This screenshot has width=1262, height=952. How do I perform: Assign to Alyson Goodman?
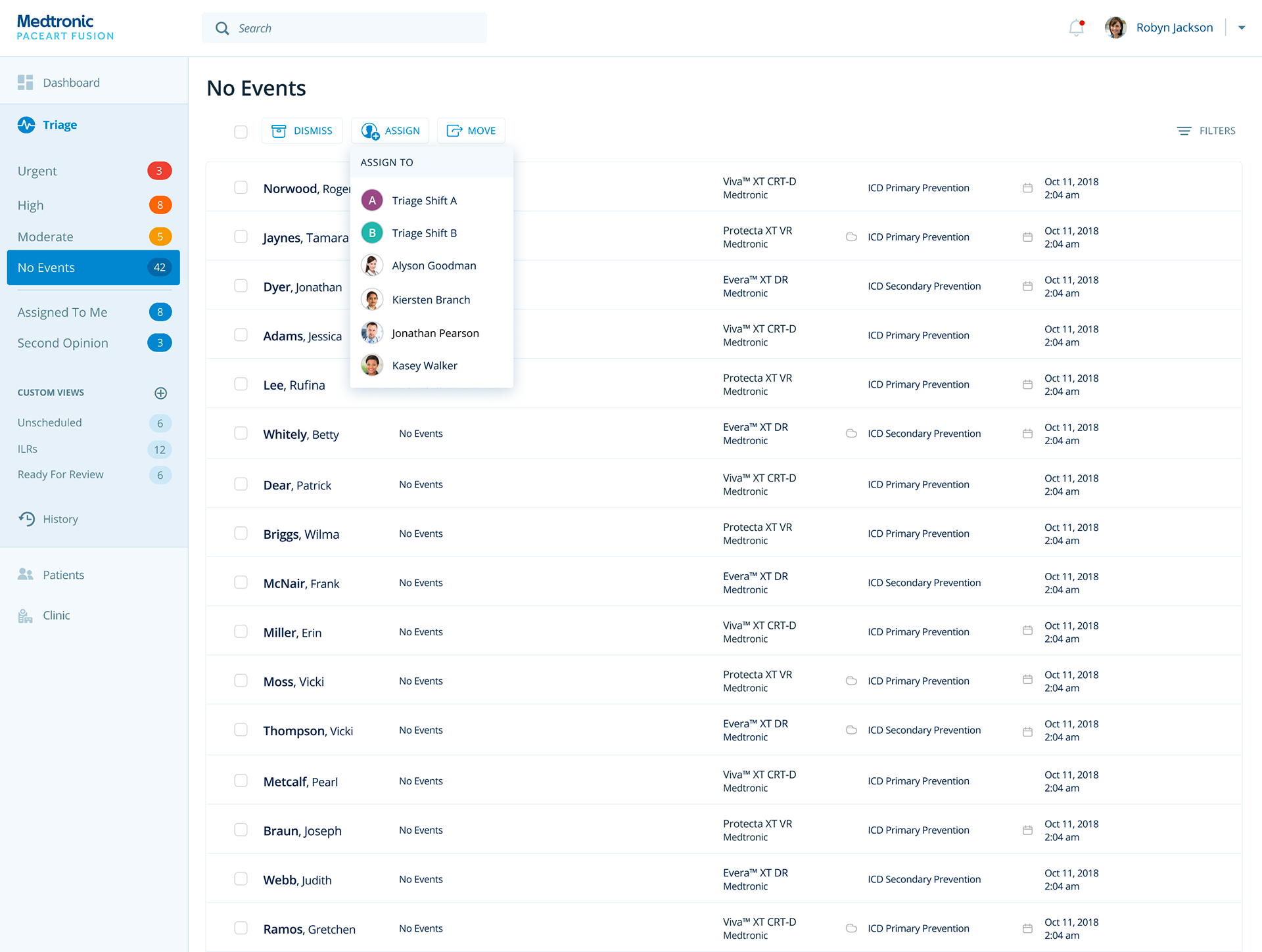click(432, 265)
